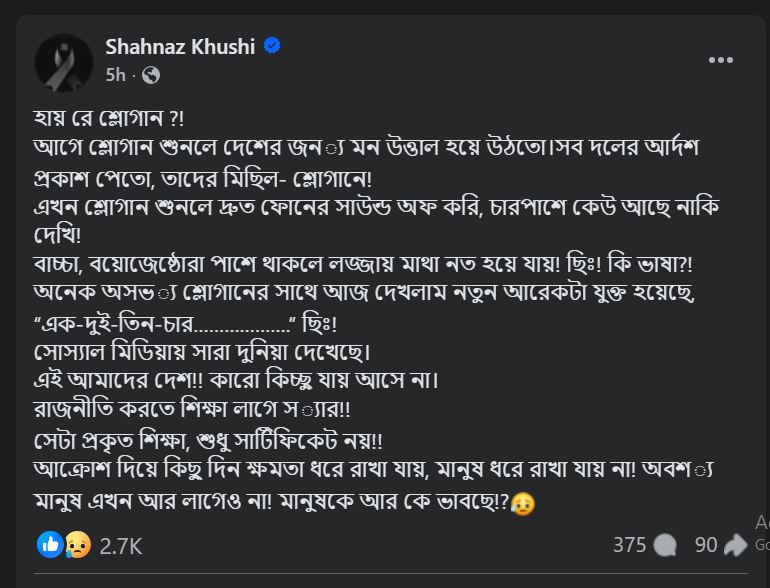The height and width of the screenshot is (588, 770).
Task: Click the sad face reaction icon
Action: [x=76, y=545]
